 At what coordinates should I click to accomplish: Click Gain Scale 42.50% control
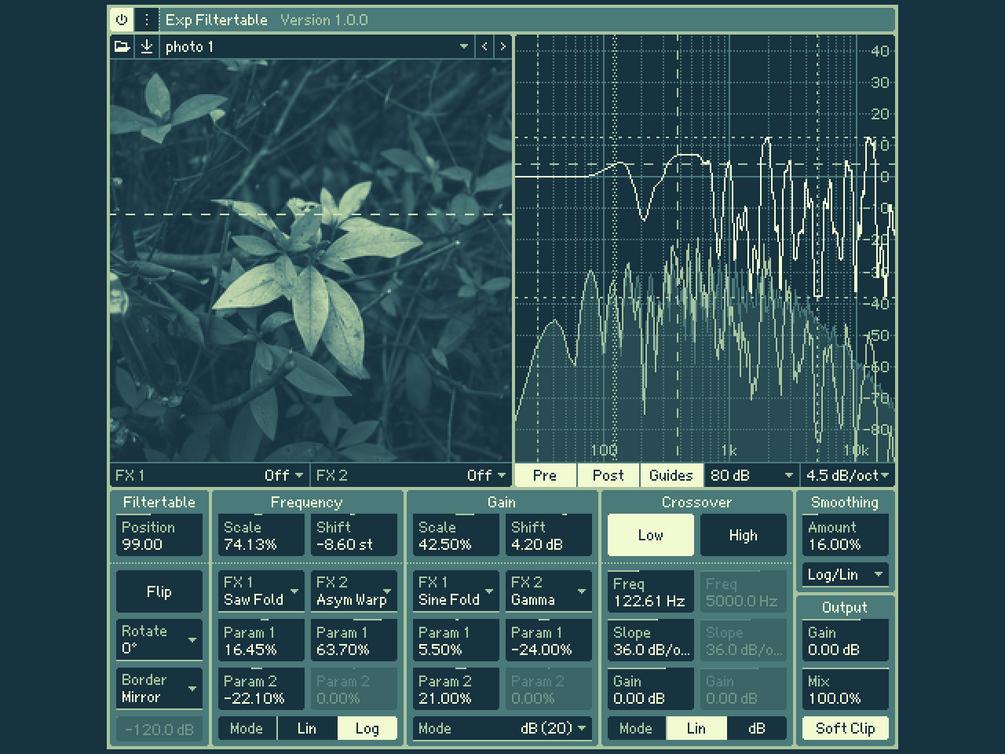point(456,535)
